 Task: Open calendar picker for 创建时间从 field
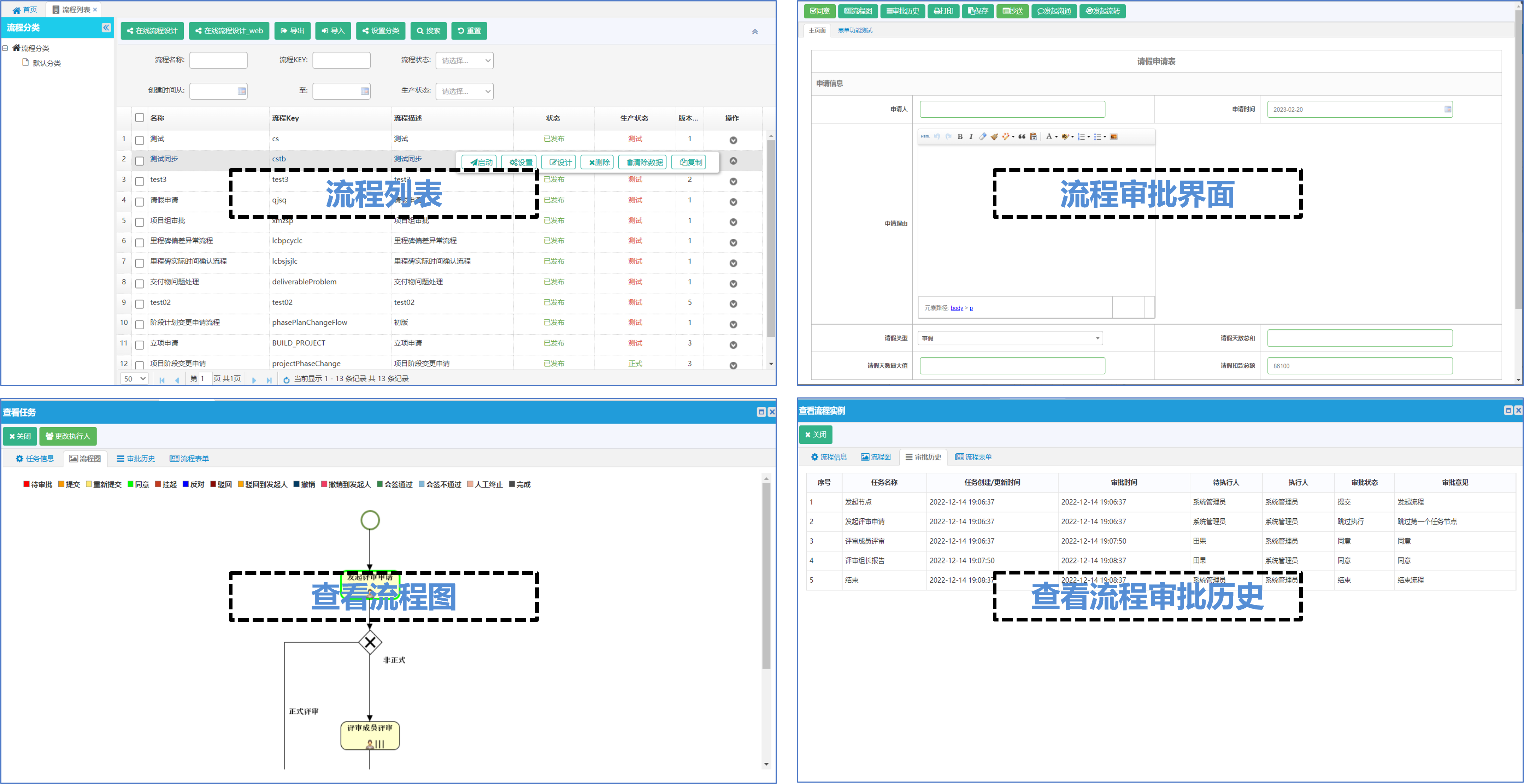[x=241, y=91]
